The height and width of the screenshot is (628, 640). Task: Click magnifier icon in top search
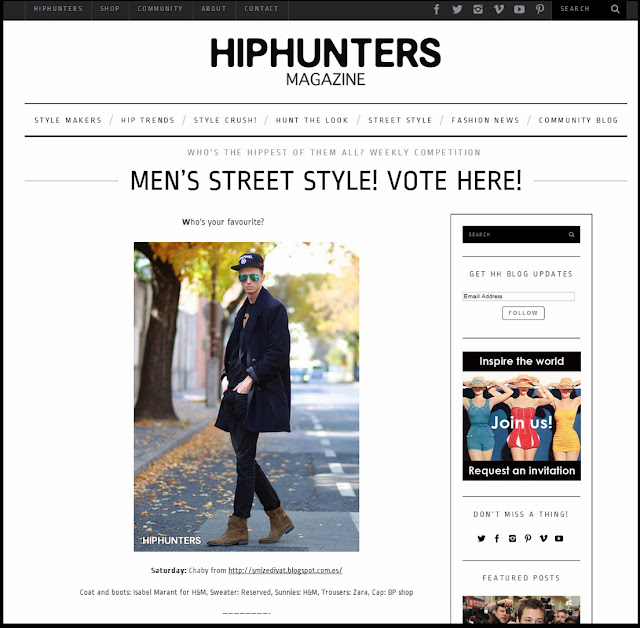(615, 9)
